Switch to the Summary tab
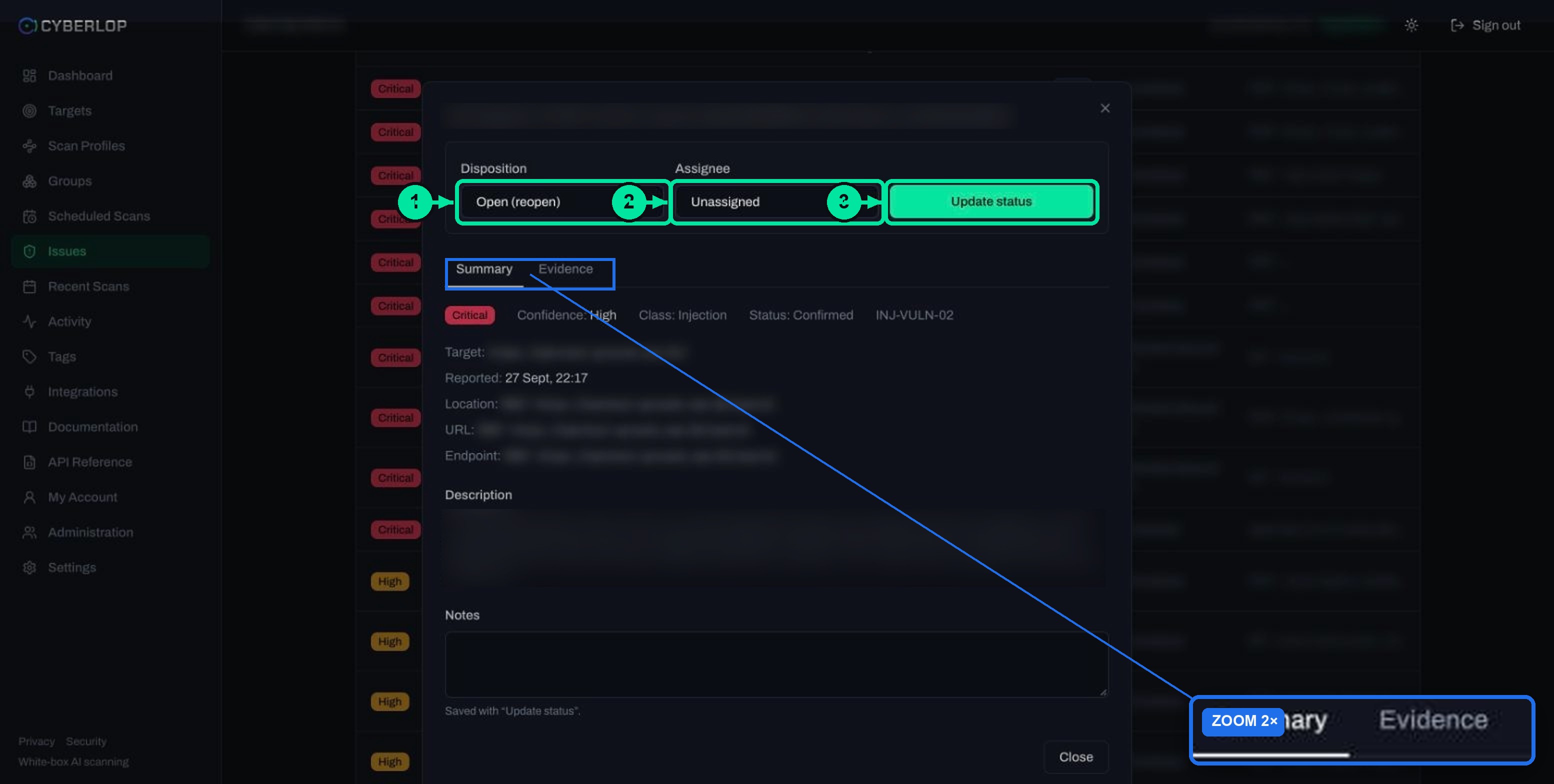This screenshot has width=1554, height=784. click(484, 269)
